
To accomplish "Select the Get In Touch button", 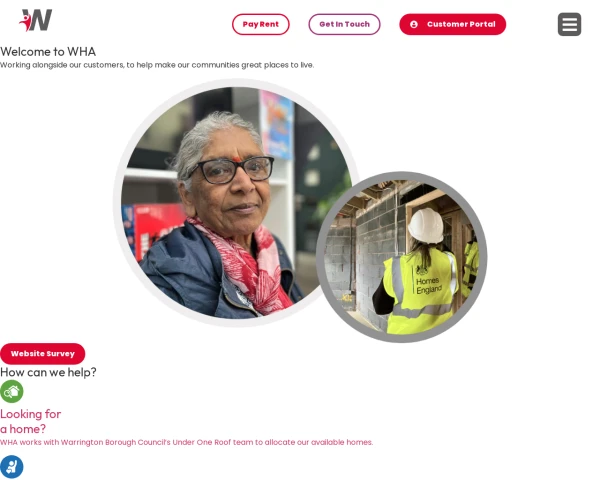I will click(x=344, y=24).
